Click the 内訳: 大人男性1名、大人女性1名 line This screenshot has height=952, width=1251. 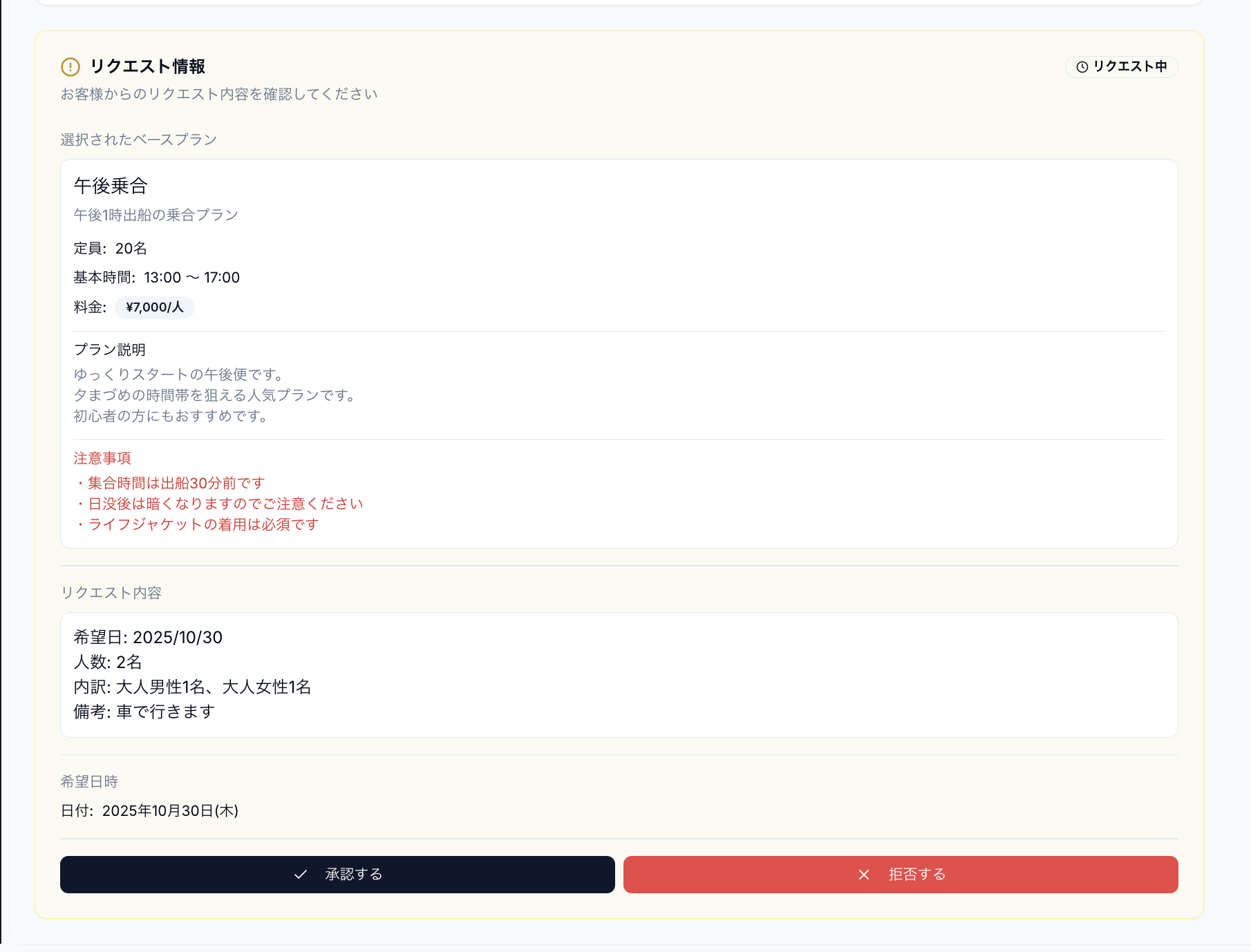pos(193,687)
